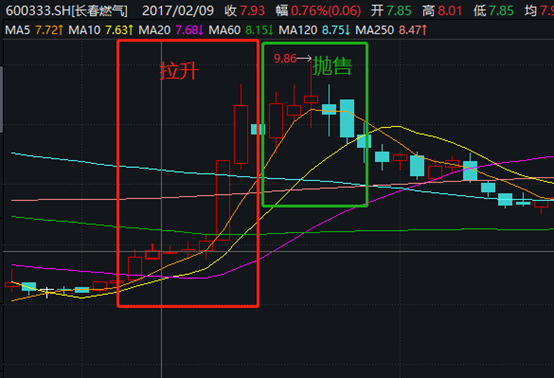
Task: Click the opening price 7.85 value
Action: [399, 11]
